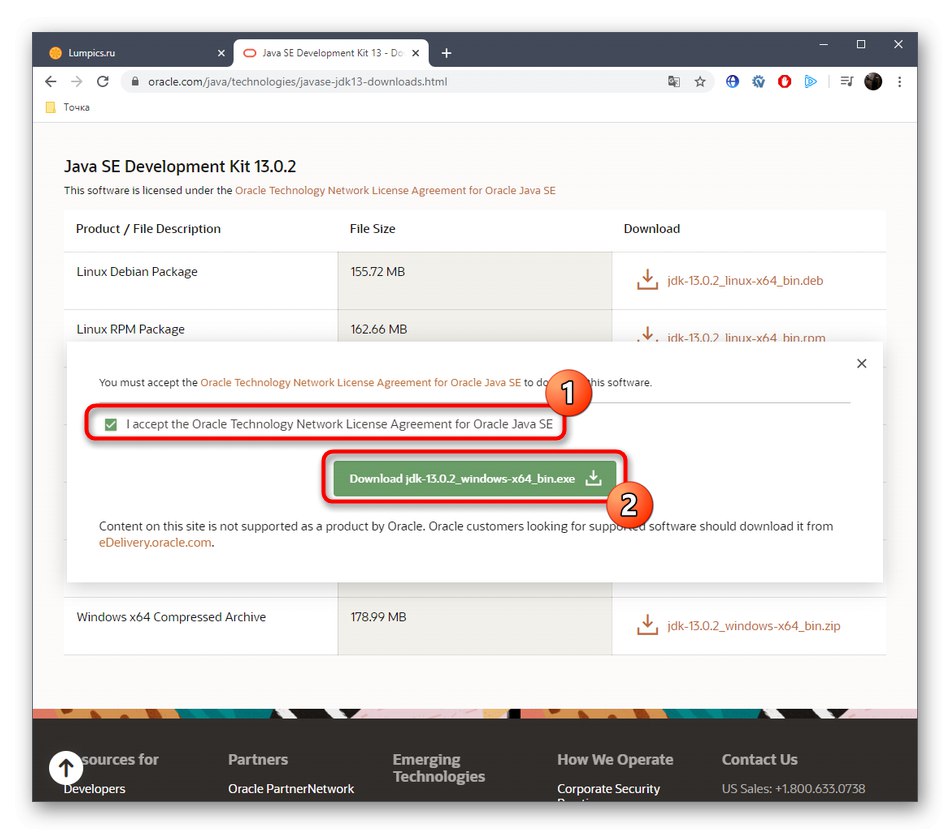The height and width of the screenshot is (834, 950).
Task: Click the address bar URL
Action: coord(297,82)
